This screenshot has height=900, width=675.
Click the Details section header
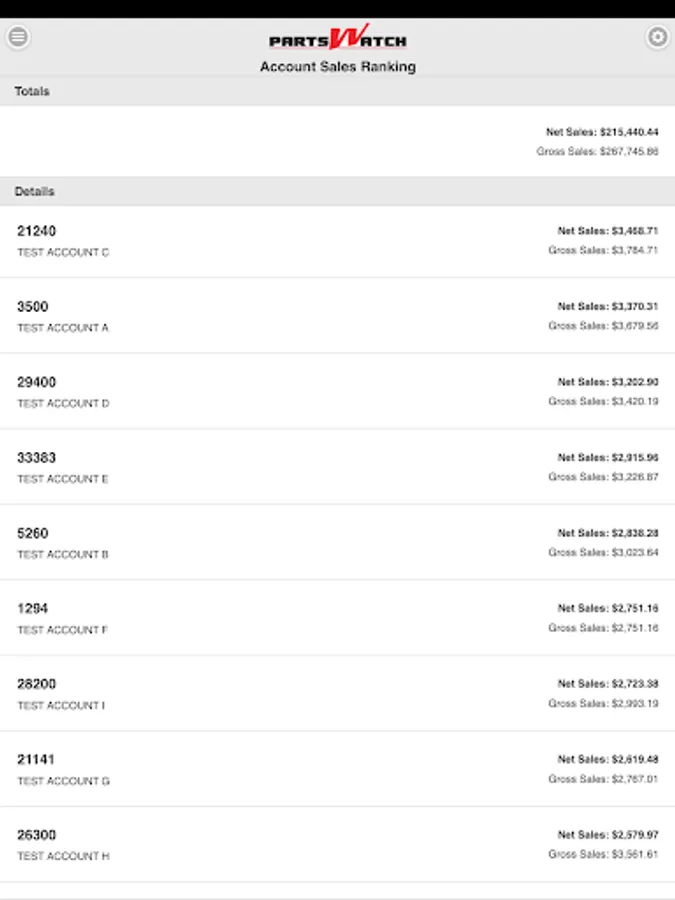338,191
